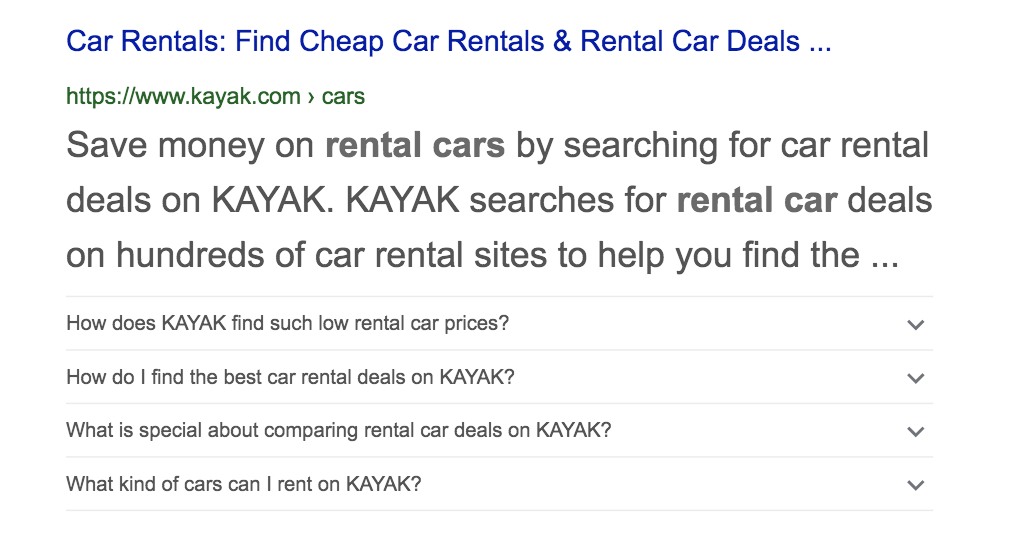Click the '›' breadcrumb separator in the URL
The width and height of the screenshot is (1022, 542).
click(x=311, y=97)
